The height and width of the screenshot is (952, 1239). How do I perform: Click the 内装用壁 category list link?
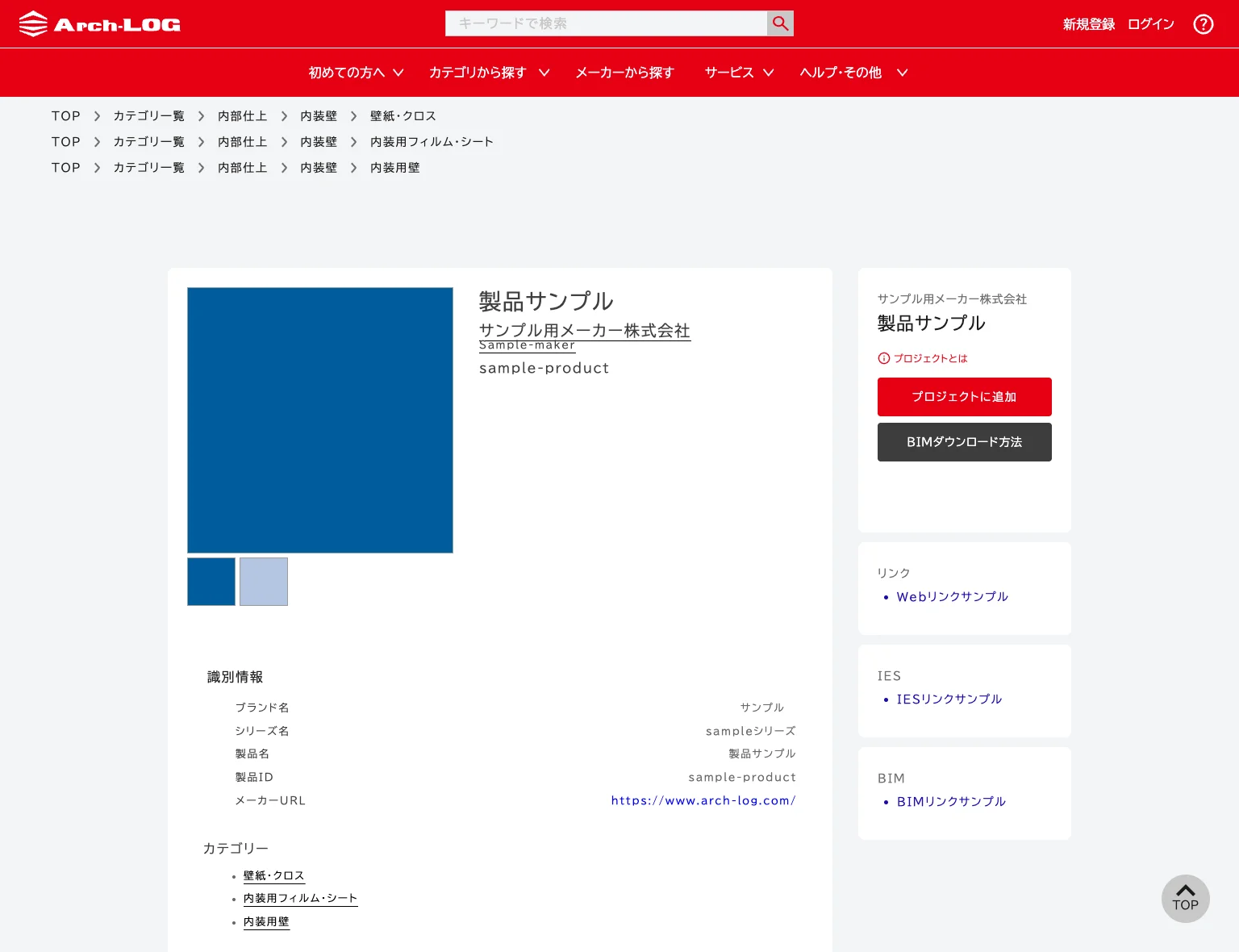266,922
